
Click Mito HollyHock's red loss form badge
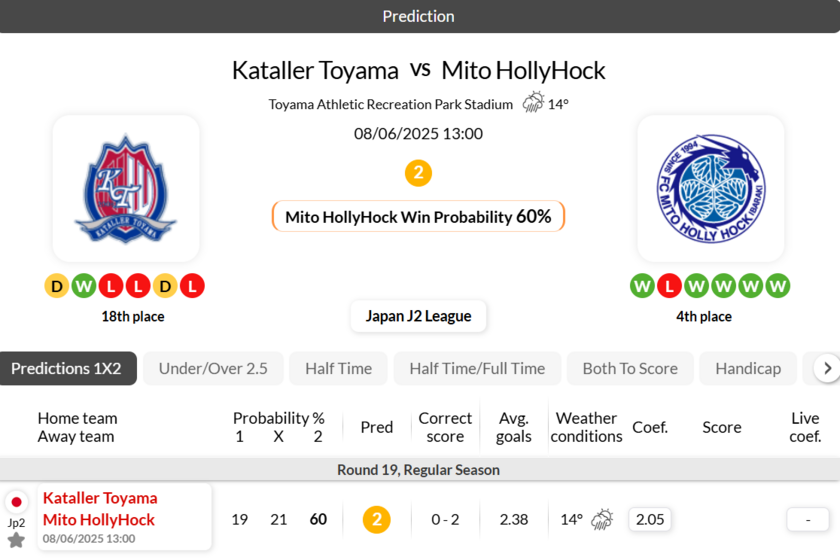click(x=669, y=287)
